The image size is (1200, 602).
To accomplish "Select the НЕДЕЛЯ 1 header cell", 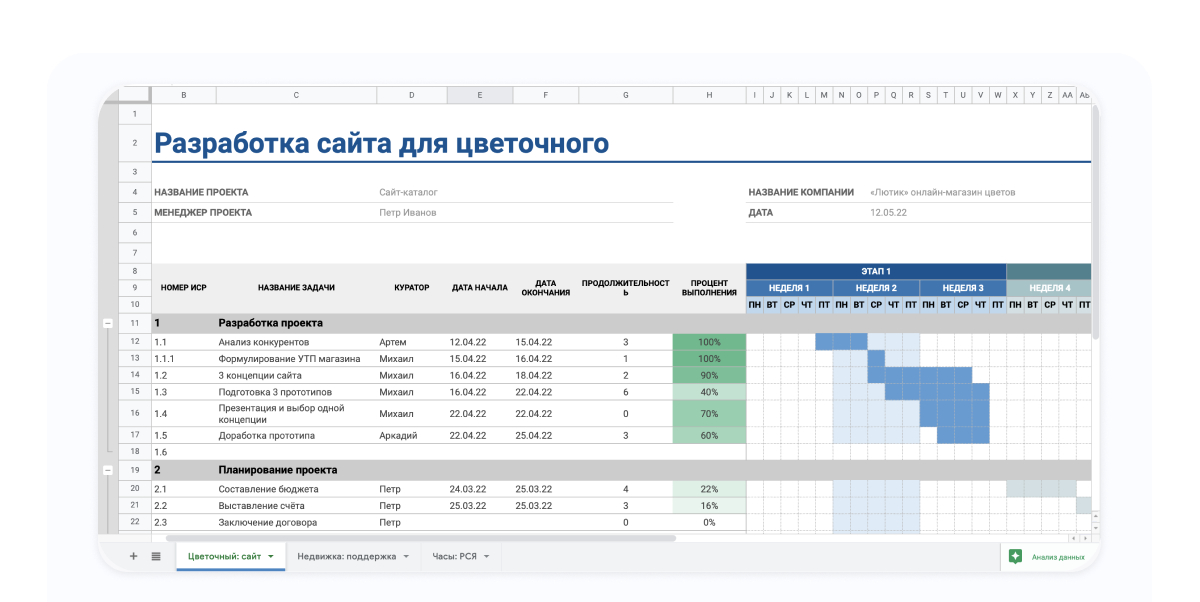I will click(789, 288).
